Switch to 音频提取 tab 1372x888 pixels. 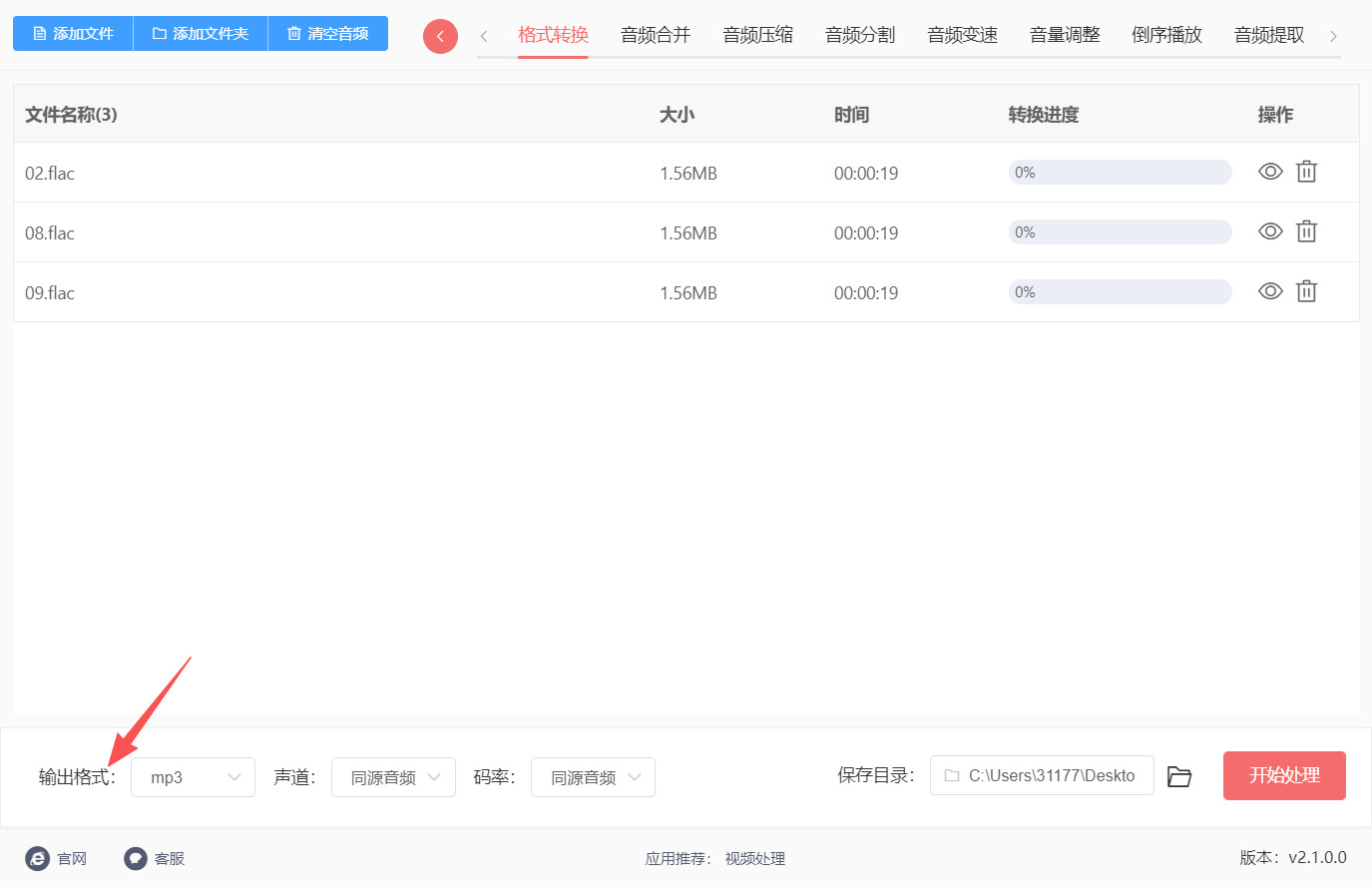(1269, 35)
